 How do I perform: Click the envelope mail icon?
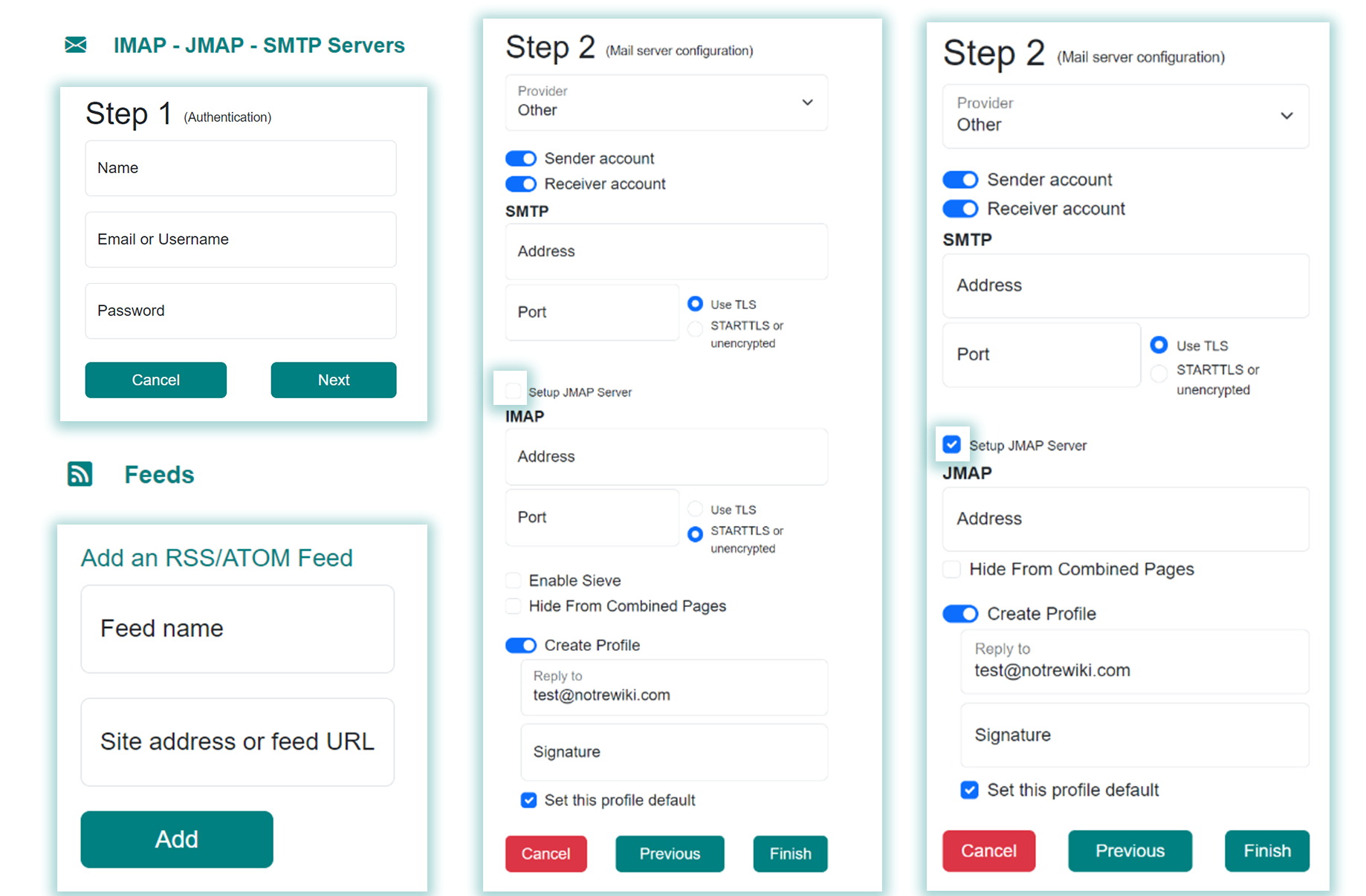pyautogui.click(x=76, y=45)
